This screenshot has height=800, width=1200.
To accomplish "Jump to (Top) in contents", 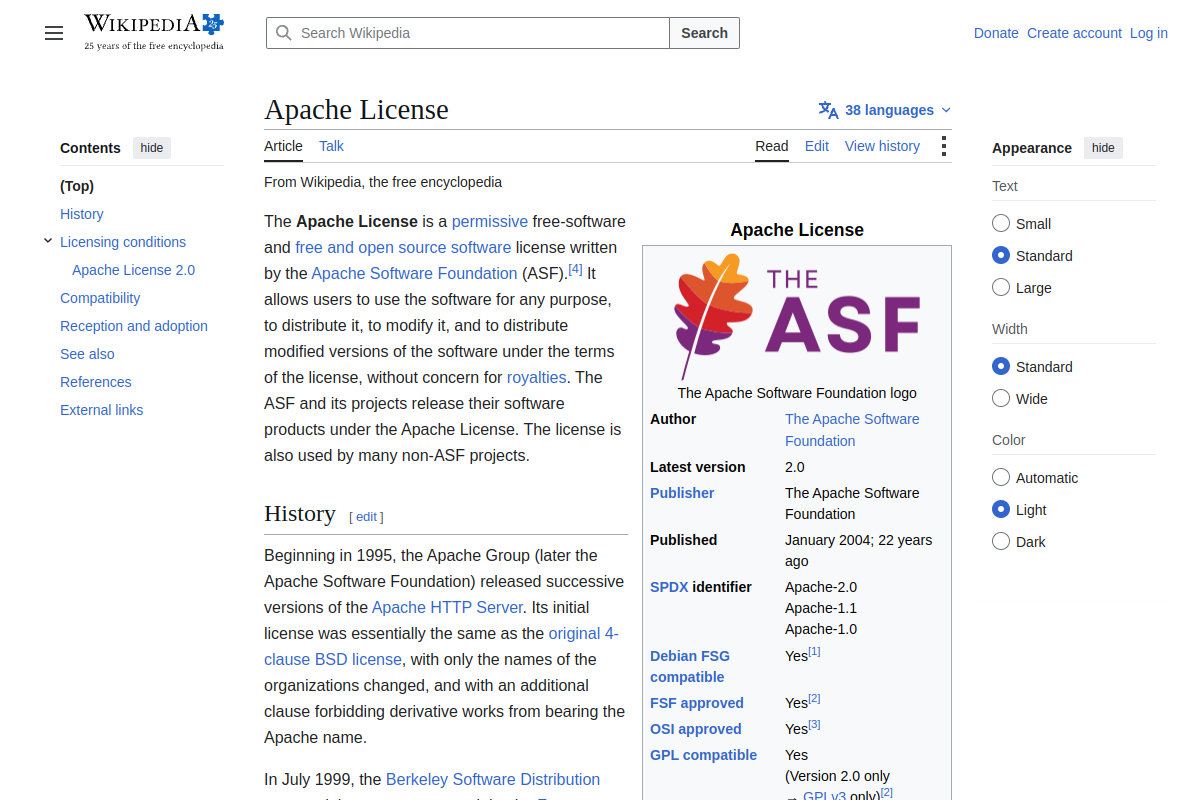I will pyautogui.click(x=77, y=186).
